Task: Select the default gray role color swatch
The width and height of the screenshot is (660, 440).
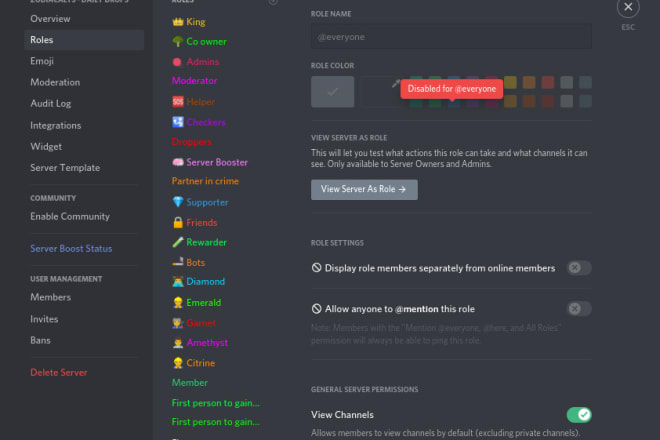Action: (x=333, y=91)
